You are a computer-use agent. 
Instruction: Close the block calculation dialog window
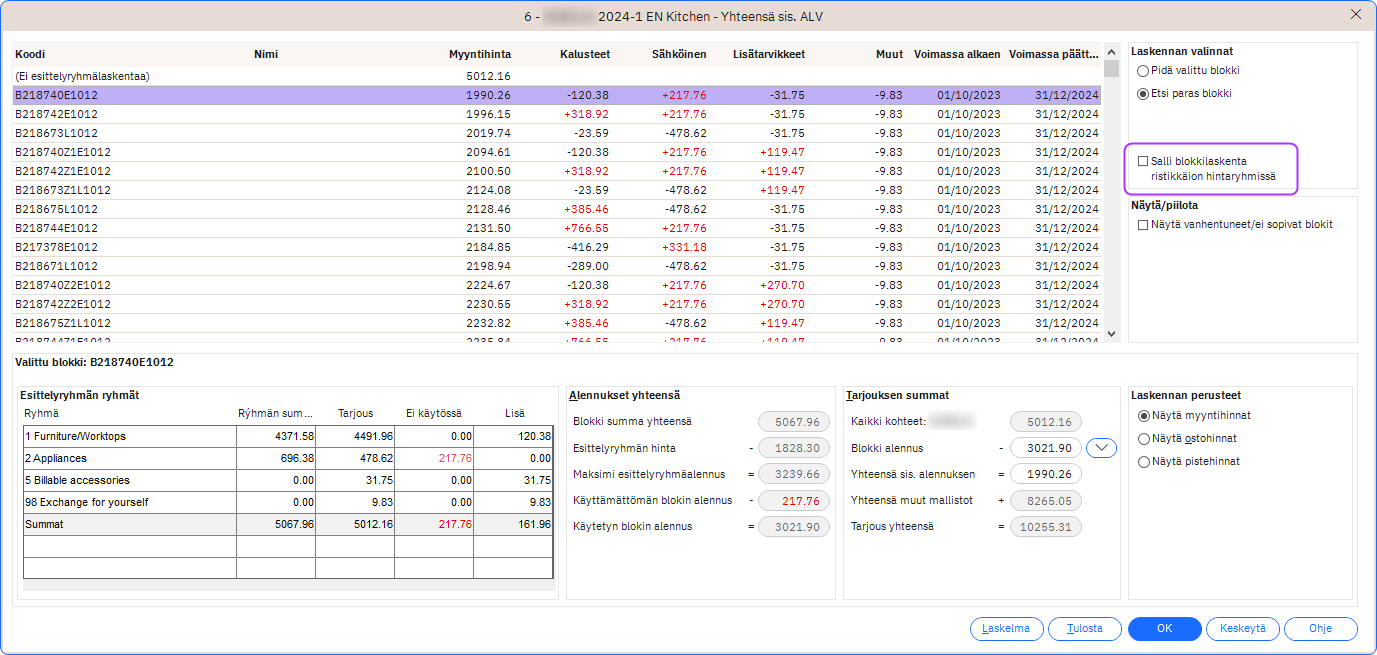click(x=1355, y=14)
